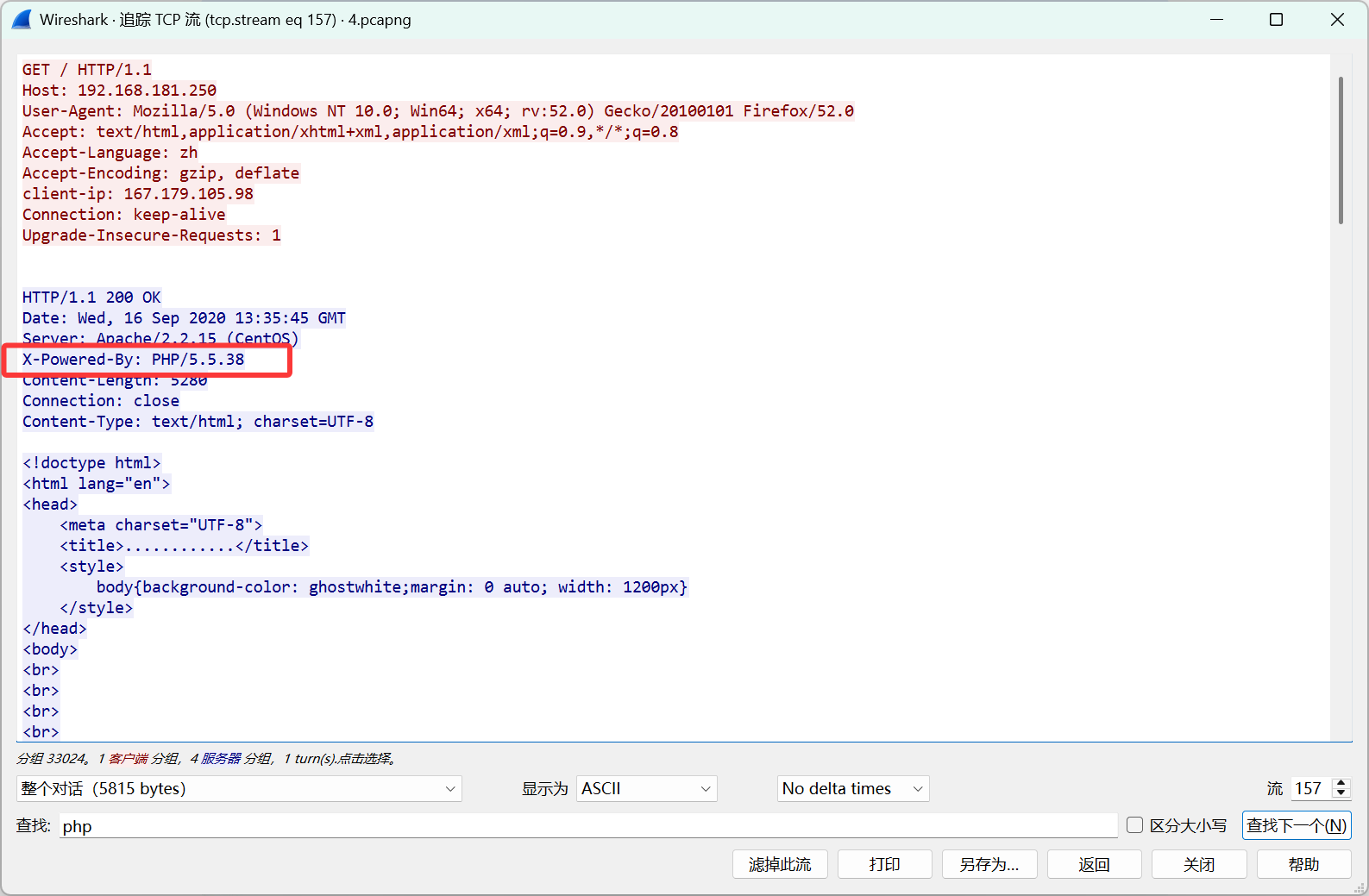Save stream with 另存为 button
Screen dimensions: 1369x896
pyautogui.click(x=989, y=864)
